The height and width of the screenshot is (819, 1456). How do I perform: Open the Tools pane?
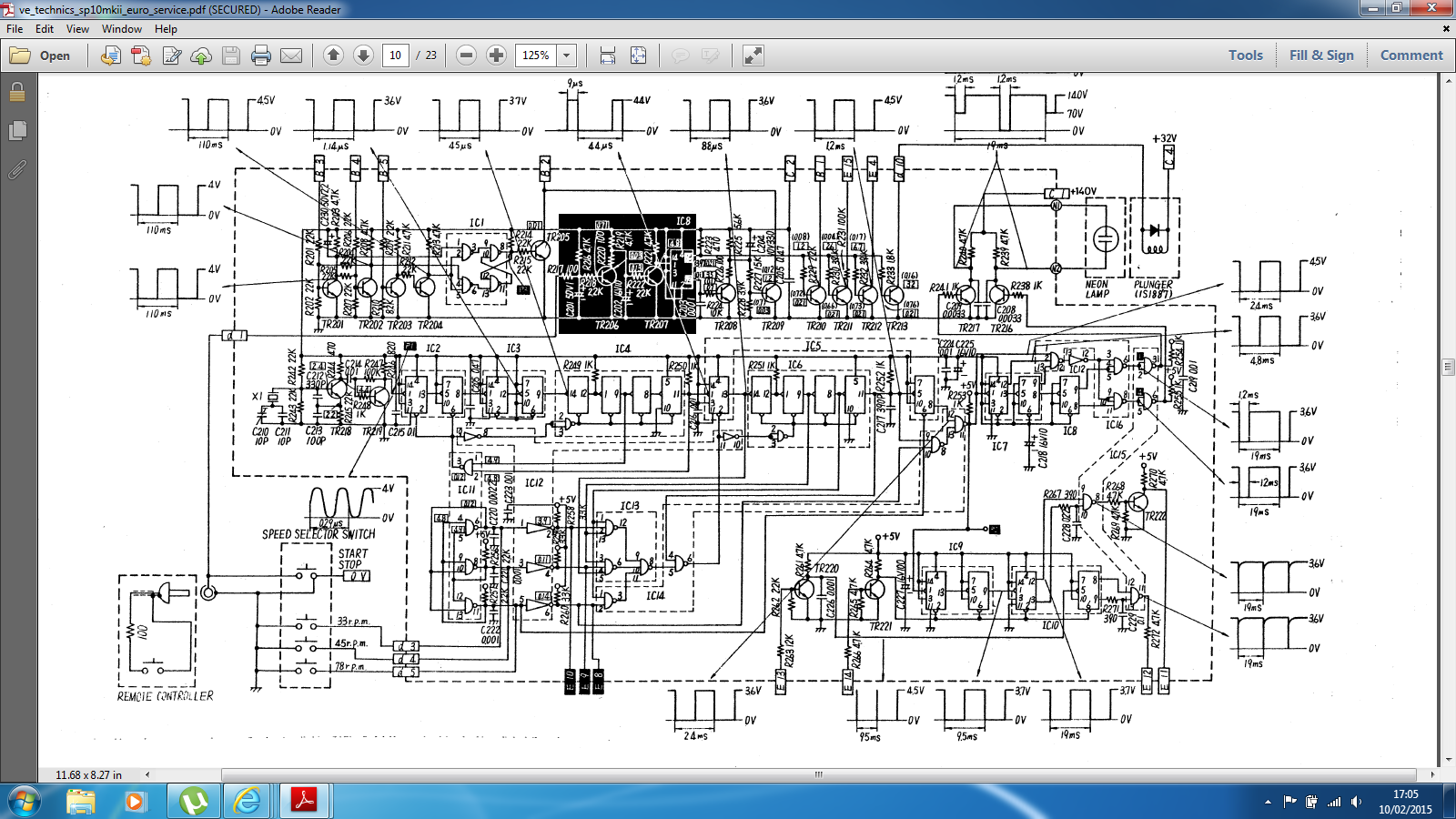tap(1246, 56)
